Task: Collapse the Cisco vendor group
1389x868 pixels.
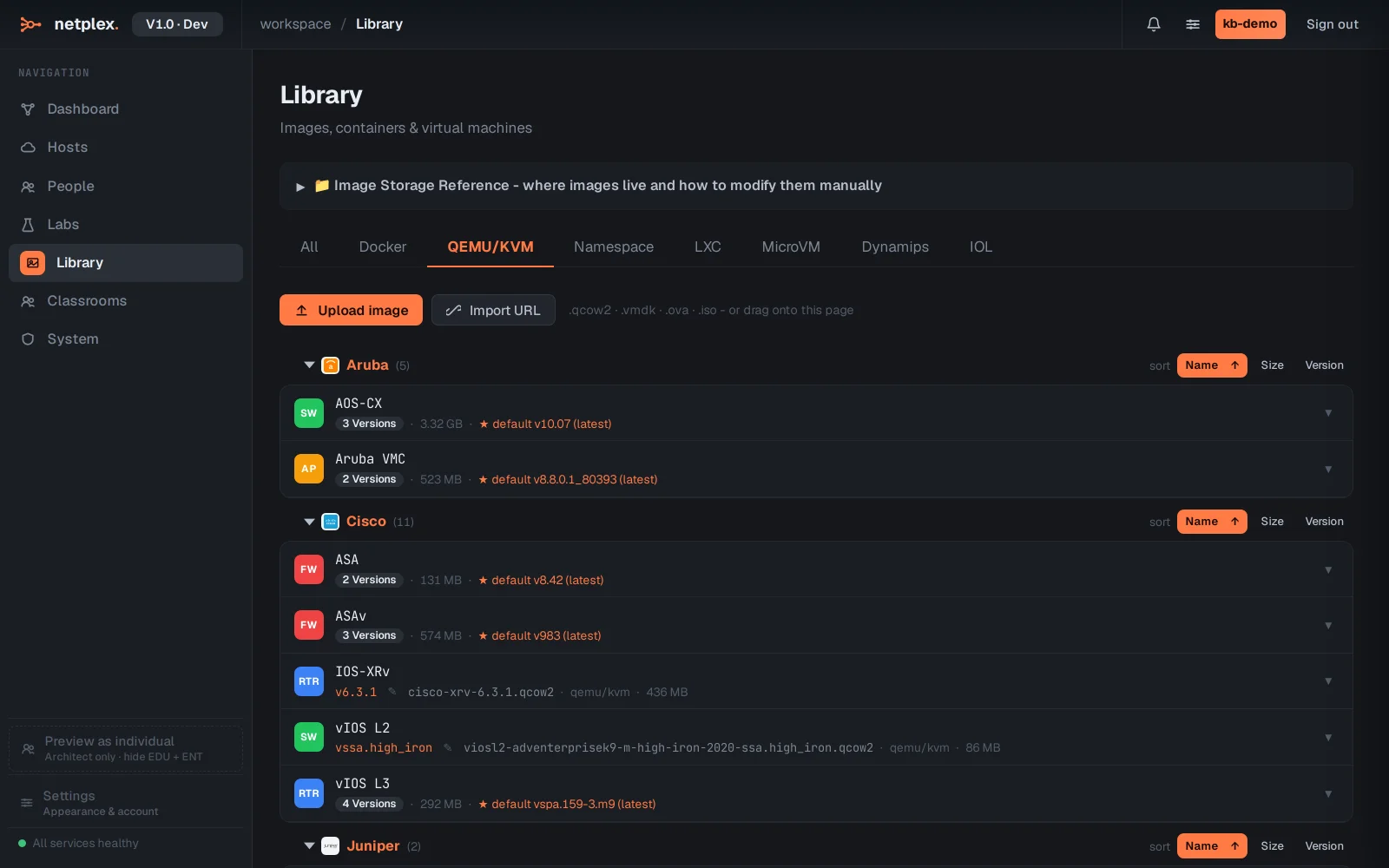Action: (x=309, y=522)
